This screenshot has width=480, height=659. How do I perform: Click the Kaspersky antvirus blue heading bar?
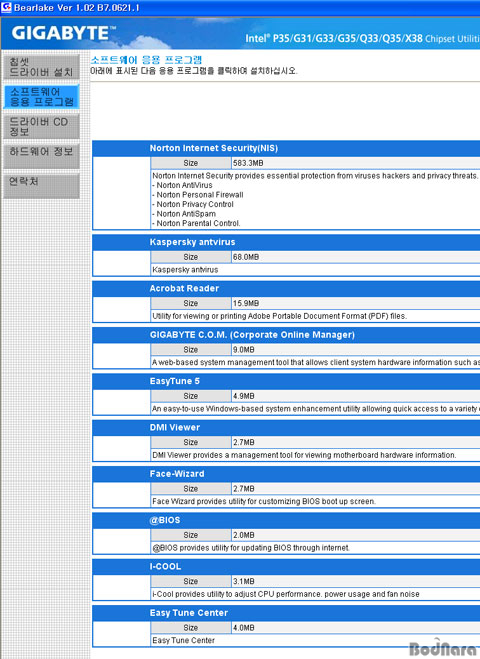286,242
